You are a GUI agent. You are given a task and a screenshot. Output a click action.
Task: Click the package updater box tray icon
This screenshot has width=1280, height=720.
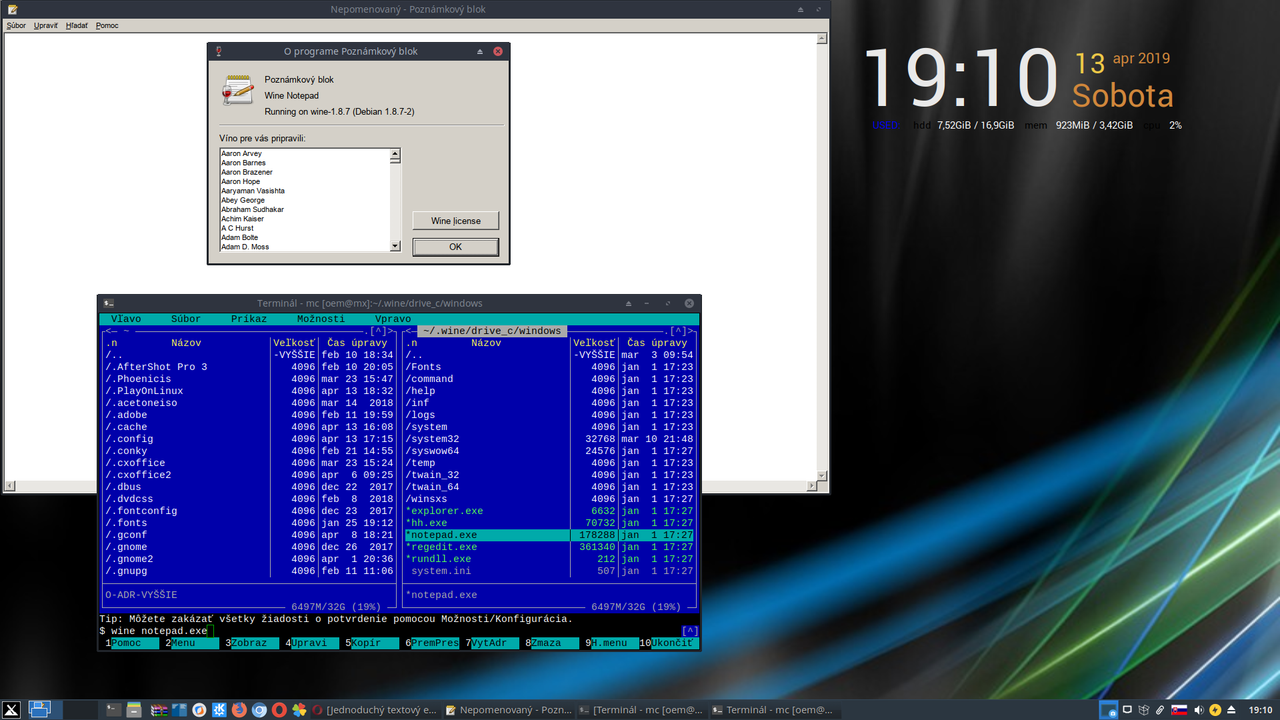click(x=1144, y=710)
